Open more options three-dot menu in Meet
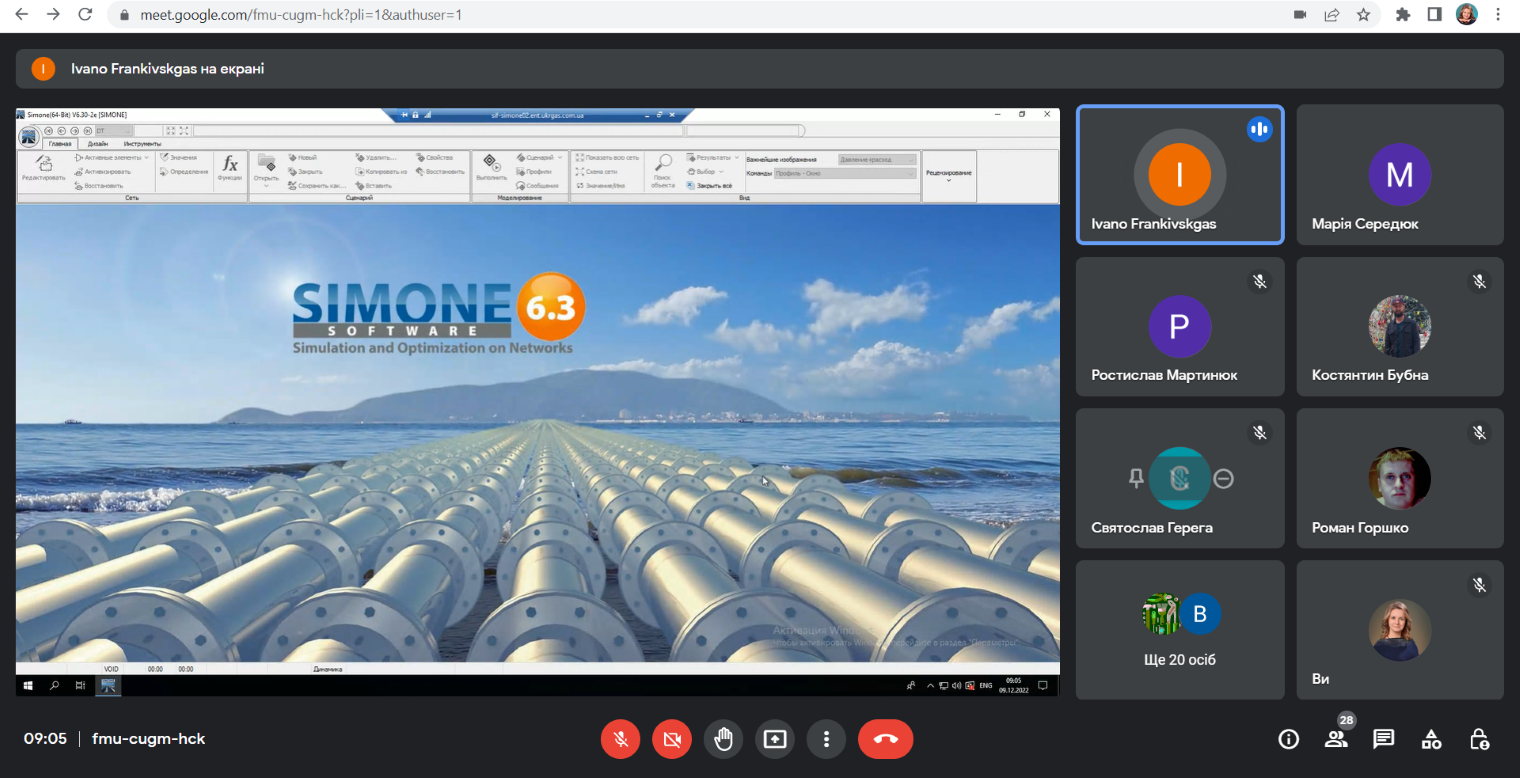 click(x=826, y=739)
